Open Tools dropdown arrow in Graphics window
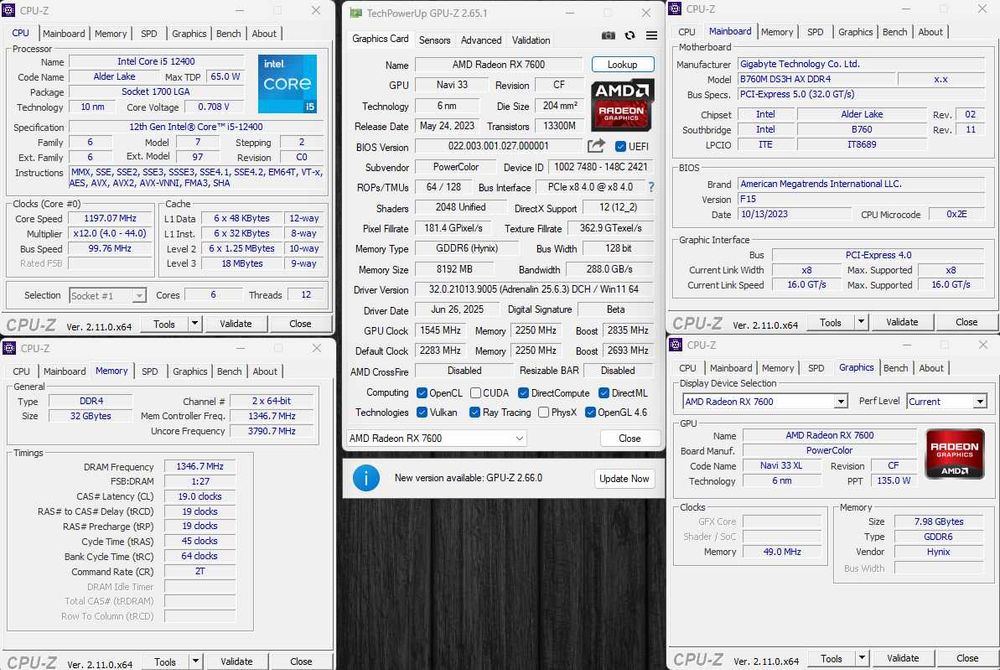The height and width of the screenshot is (670, 1000). pyautogui.click(x=862, y=658)
